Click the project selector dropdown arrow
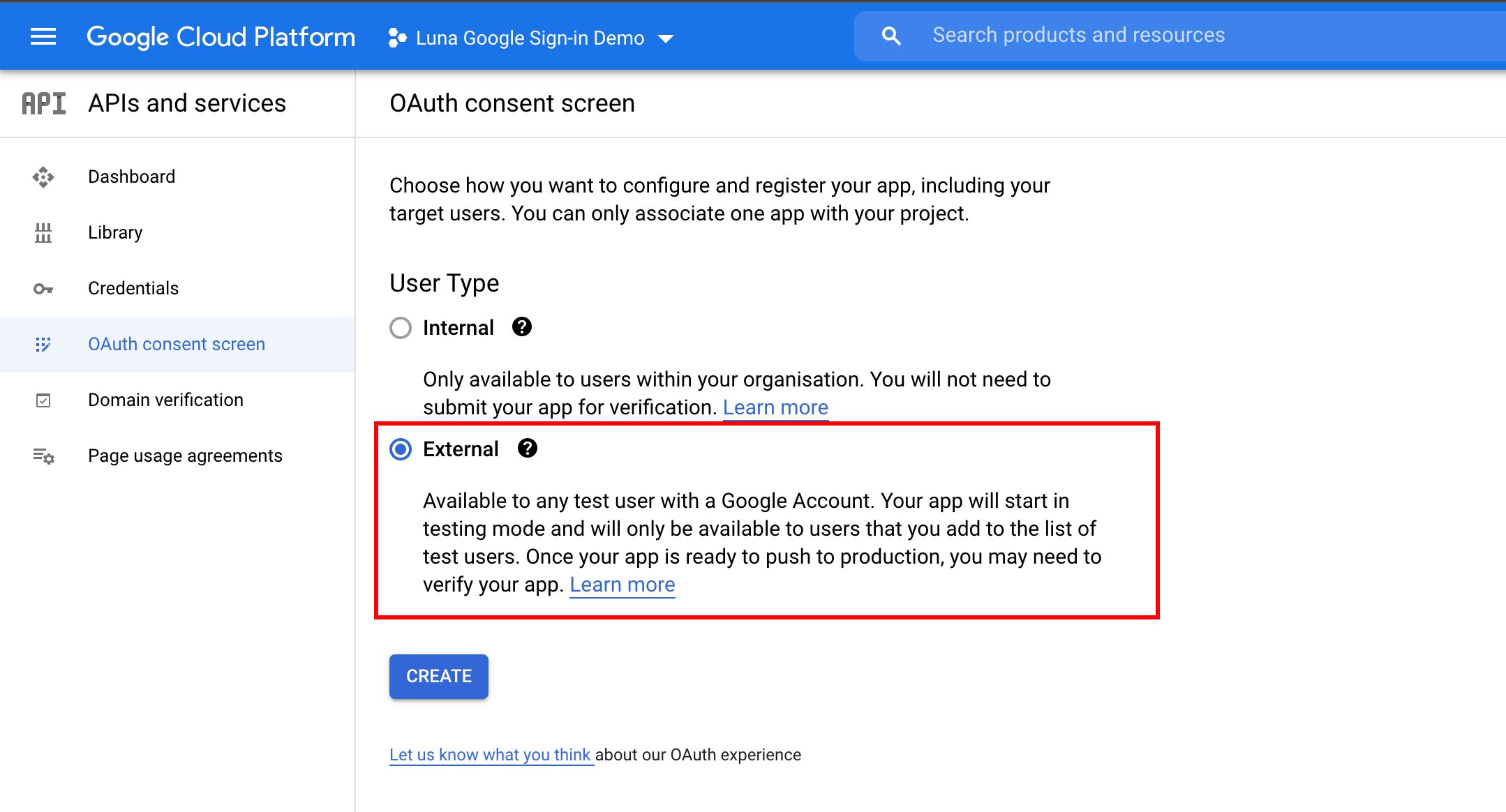1506x812 pixels. (x=666, y=38)
